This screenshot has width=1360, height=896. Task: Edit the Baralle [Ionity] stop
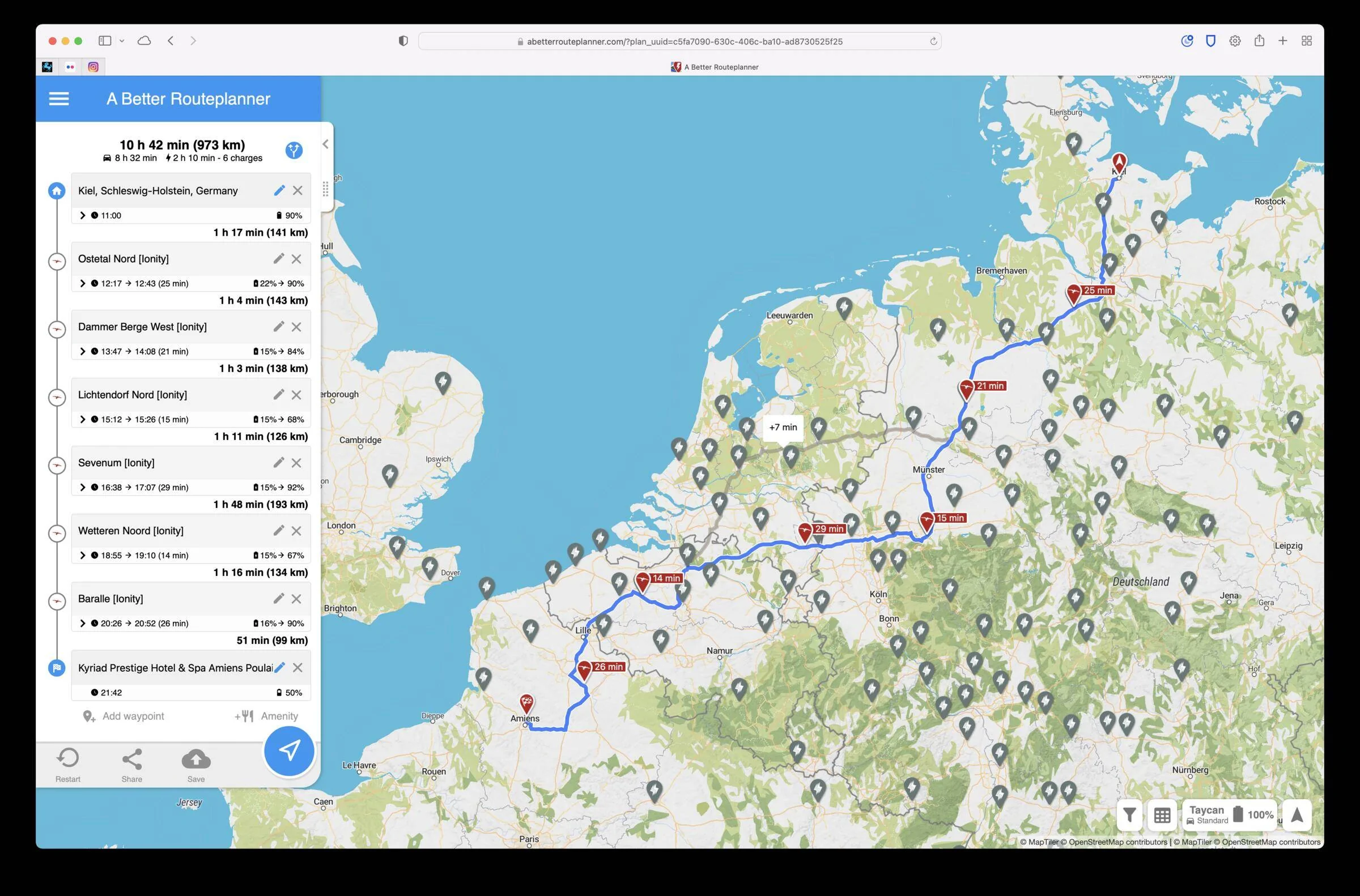click(278, 599)
